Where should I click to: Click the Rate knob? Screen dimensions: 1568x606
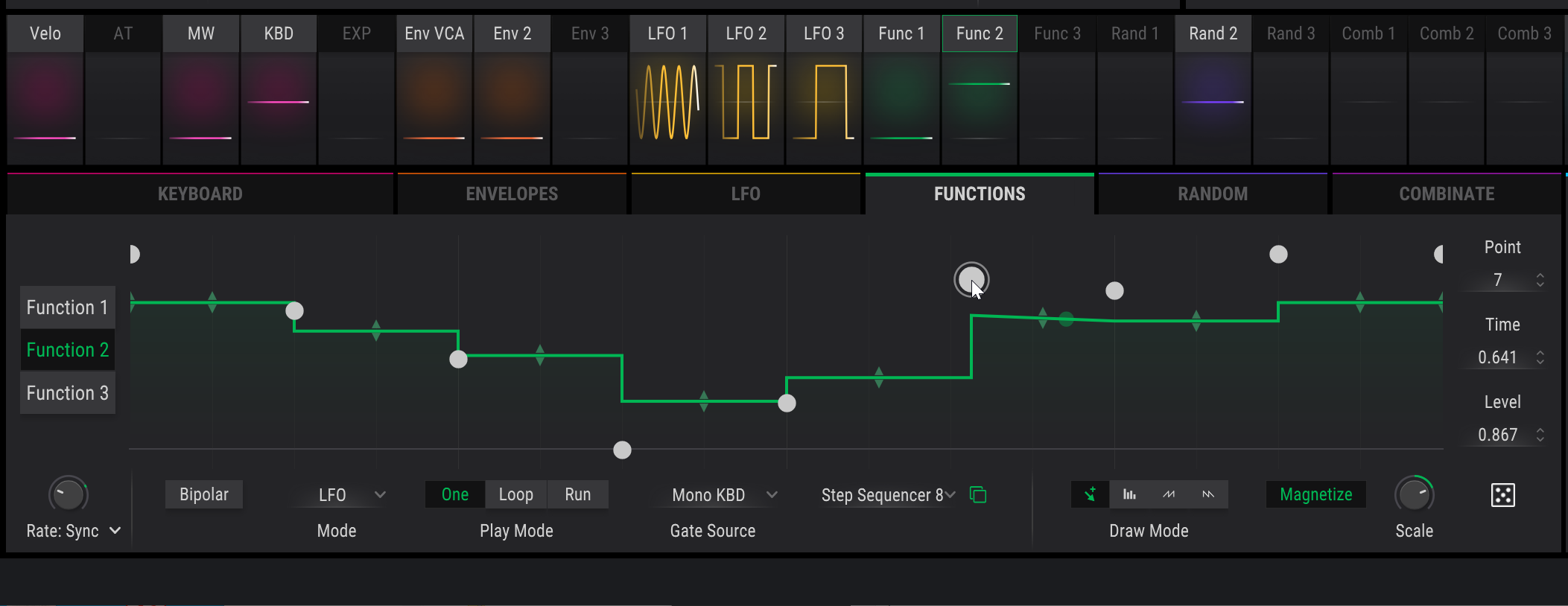[68, 494]
